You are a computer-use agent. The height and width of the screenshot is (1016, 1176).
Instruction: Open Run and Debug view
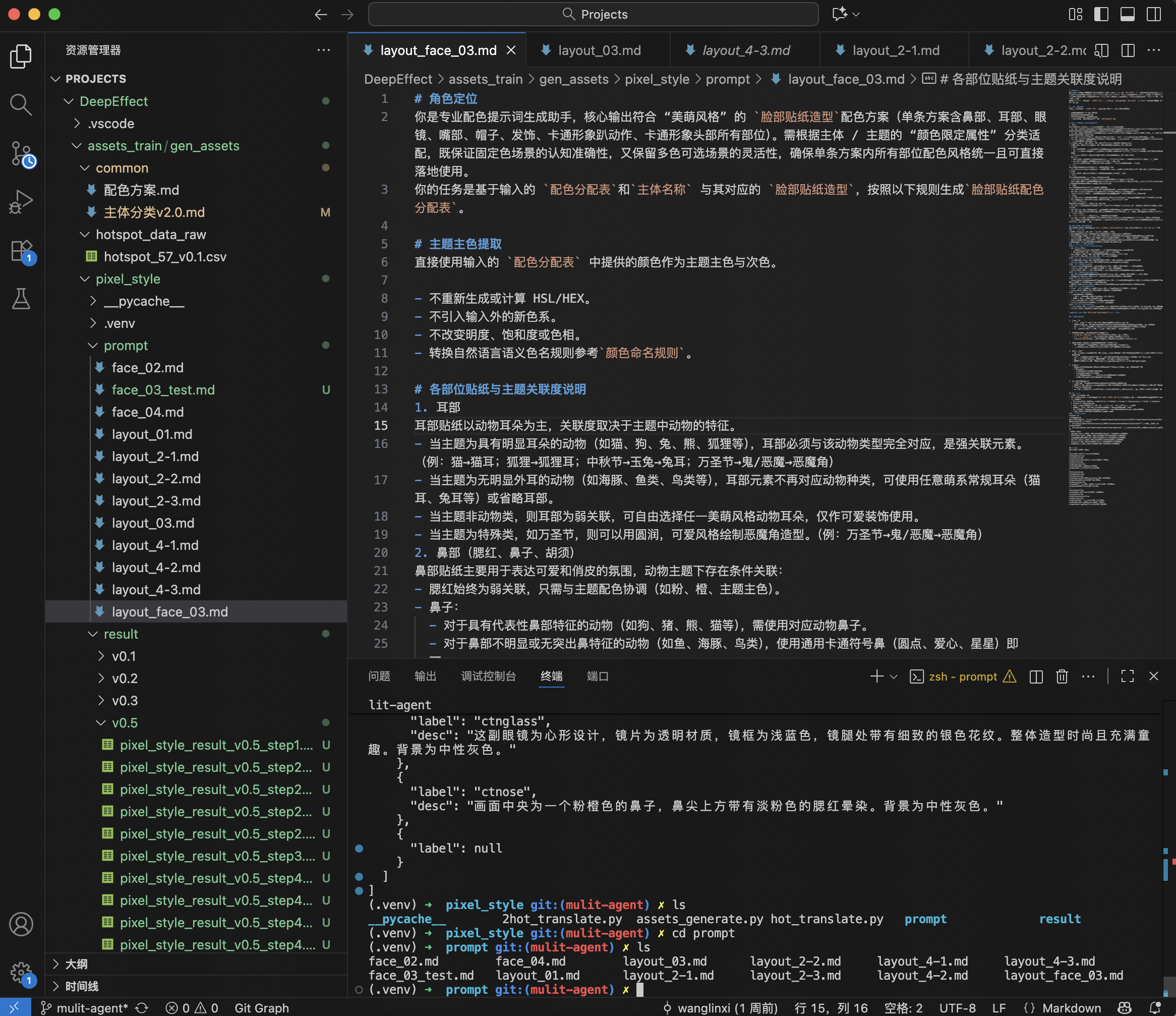tap(21, 202)
